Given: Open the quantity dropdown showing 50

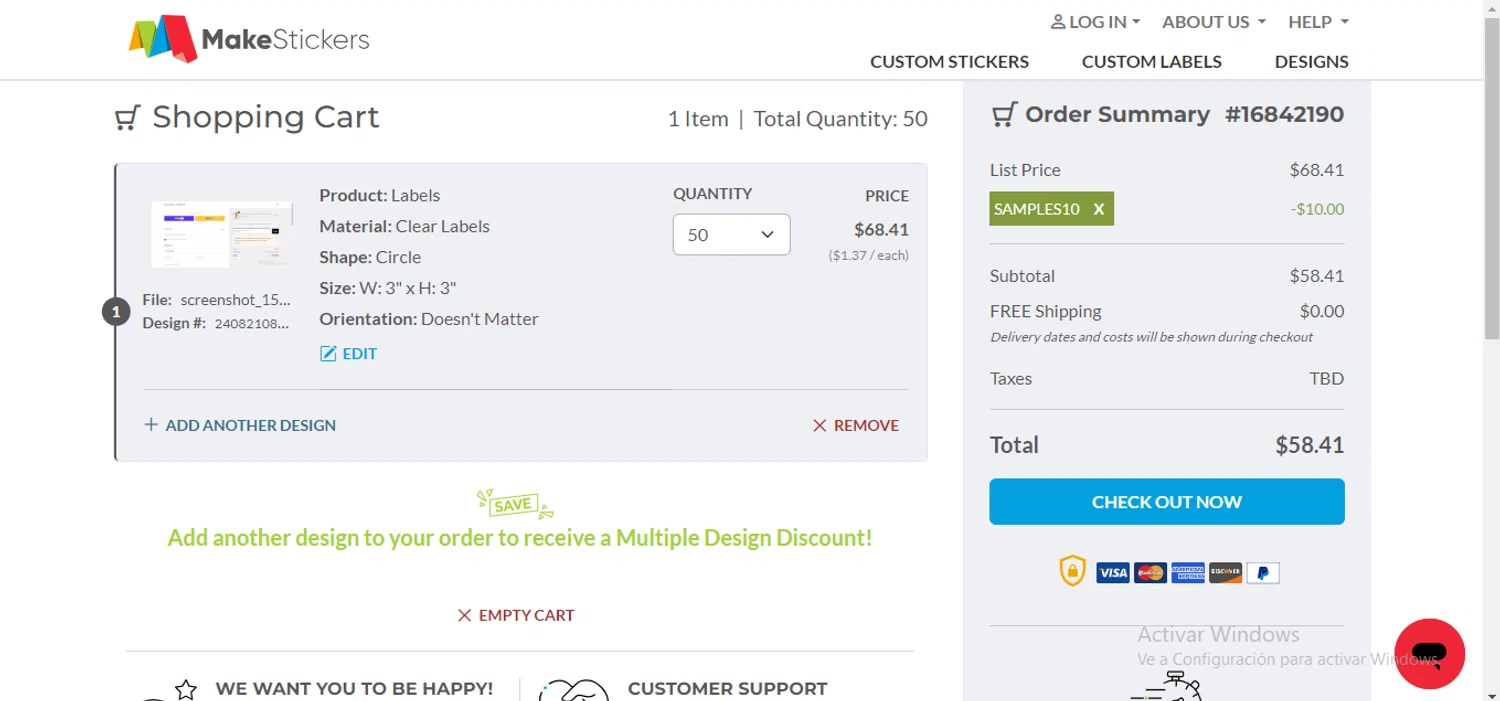Looking at the screenshot, I should click(x=731, y=235).
